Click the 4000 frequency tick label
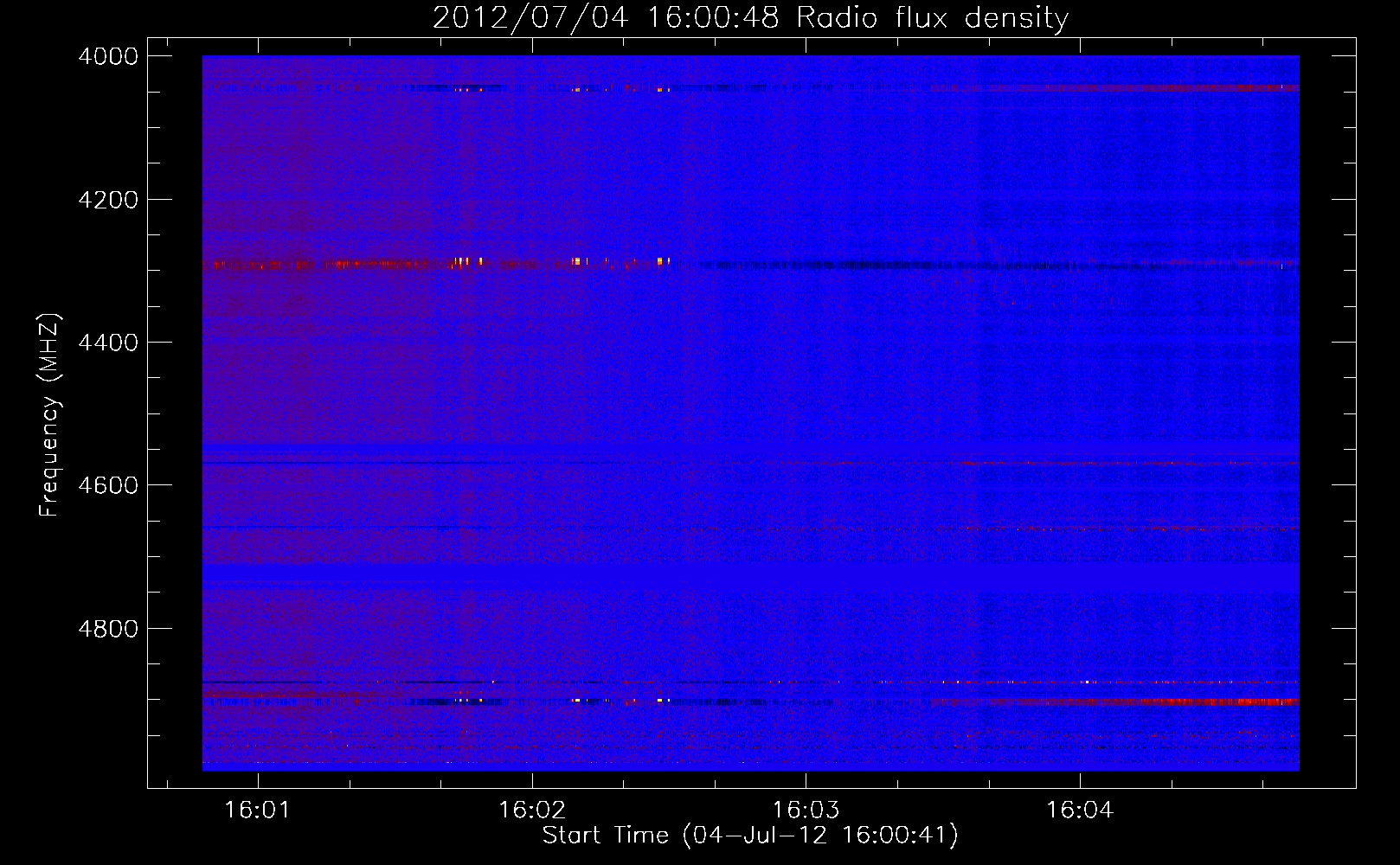This screenshot has width=1400, height=865. [108, 56]
